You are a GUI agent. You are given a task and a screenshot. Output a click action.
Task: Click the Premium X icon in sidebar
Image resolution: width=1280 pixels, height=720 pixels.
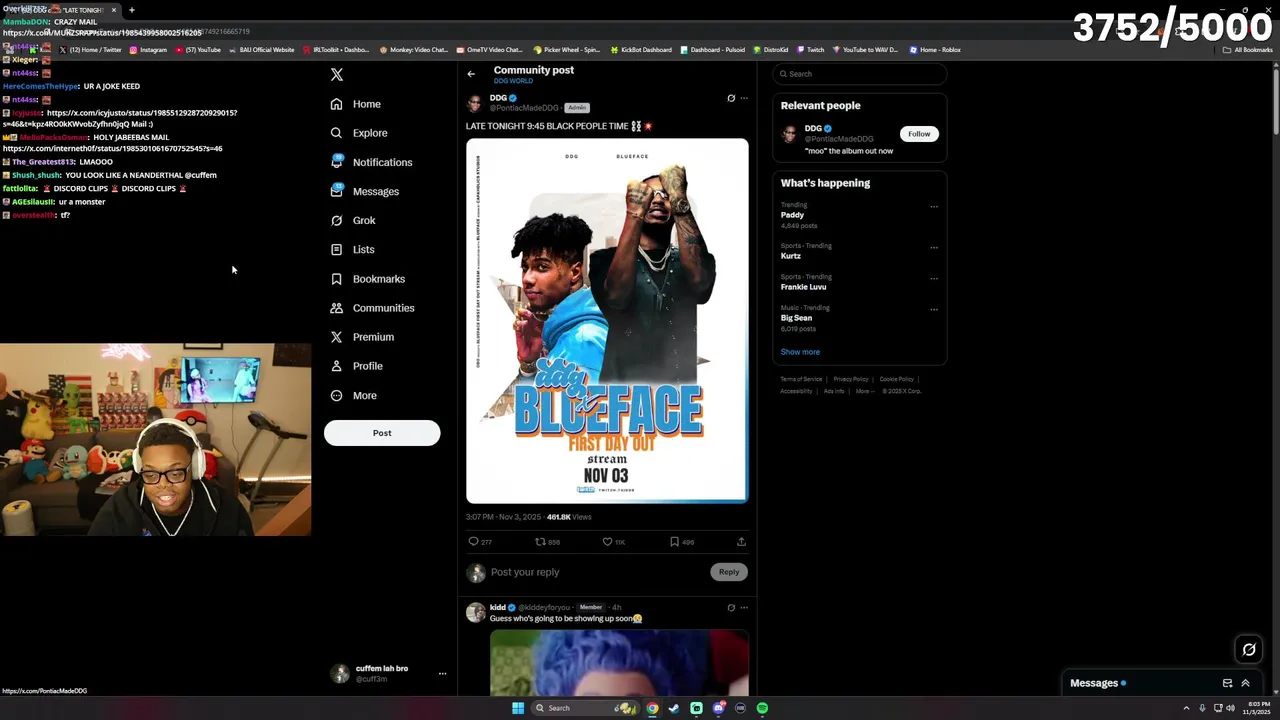336,337
